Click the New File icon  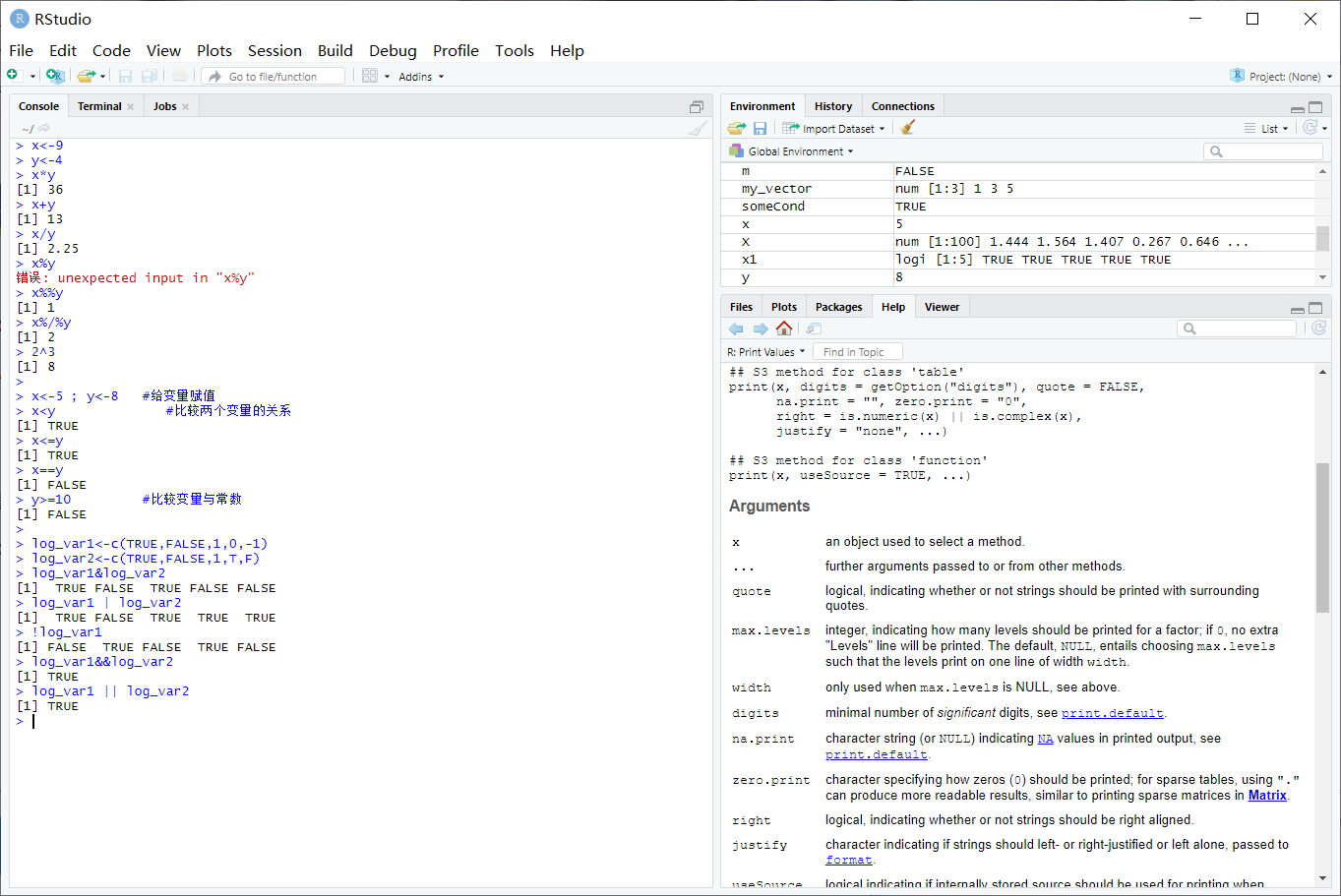tap(13, 76)
